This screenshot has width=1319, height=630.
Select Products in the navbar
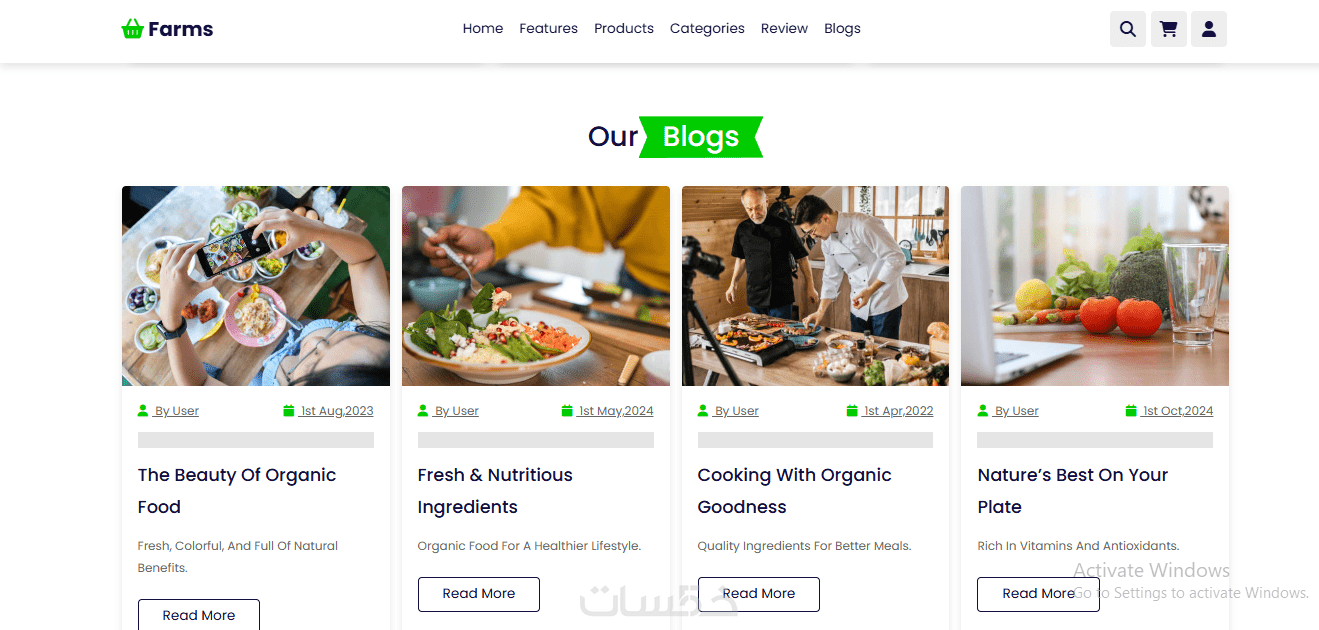click(624, 29)
